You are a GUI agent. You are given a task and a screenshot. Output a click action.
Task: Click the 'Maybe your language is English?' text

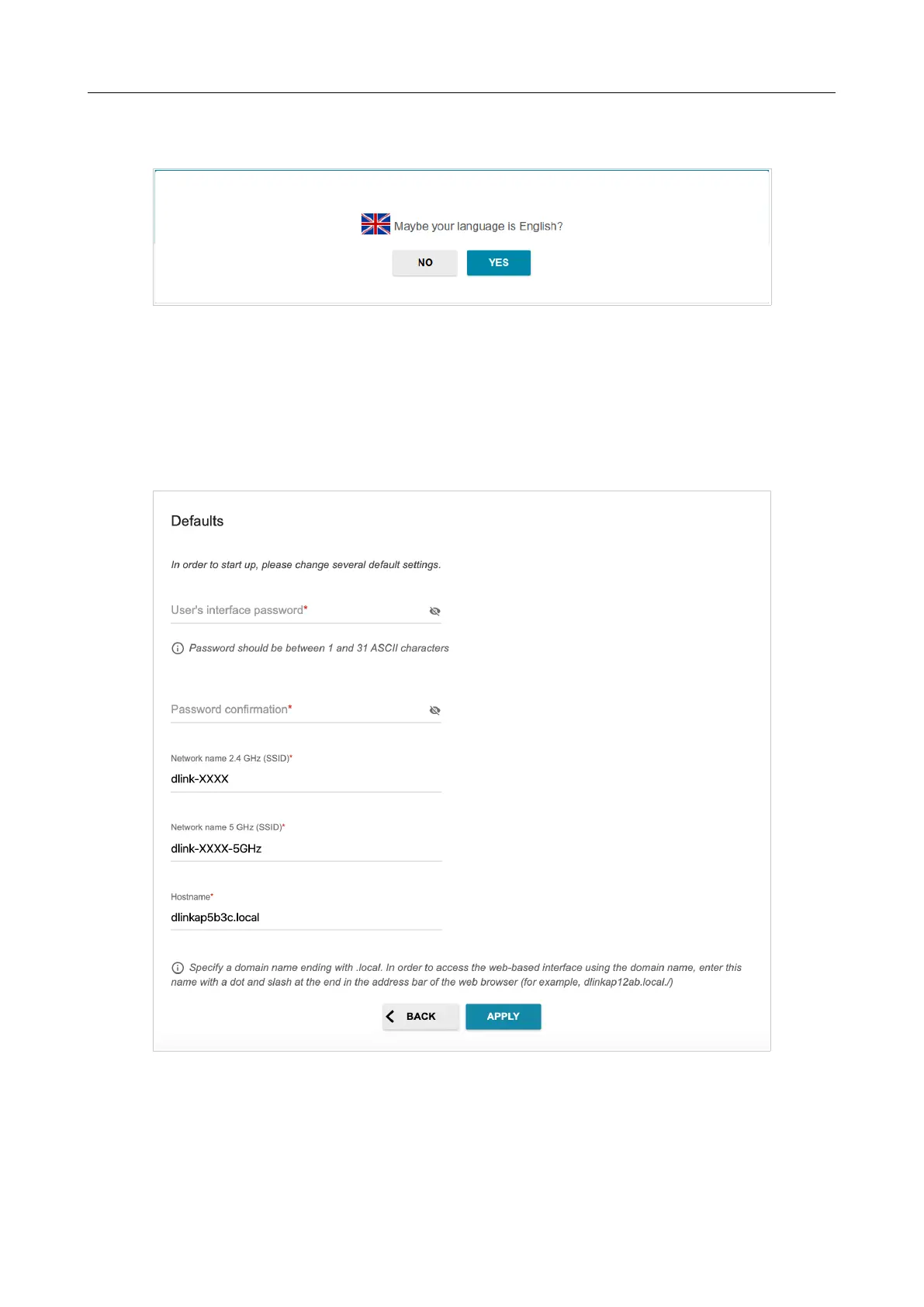click(478, 227)
